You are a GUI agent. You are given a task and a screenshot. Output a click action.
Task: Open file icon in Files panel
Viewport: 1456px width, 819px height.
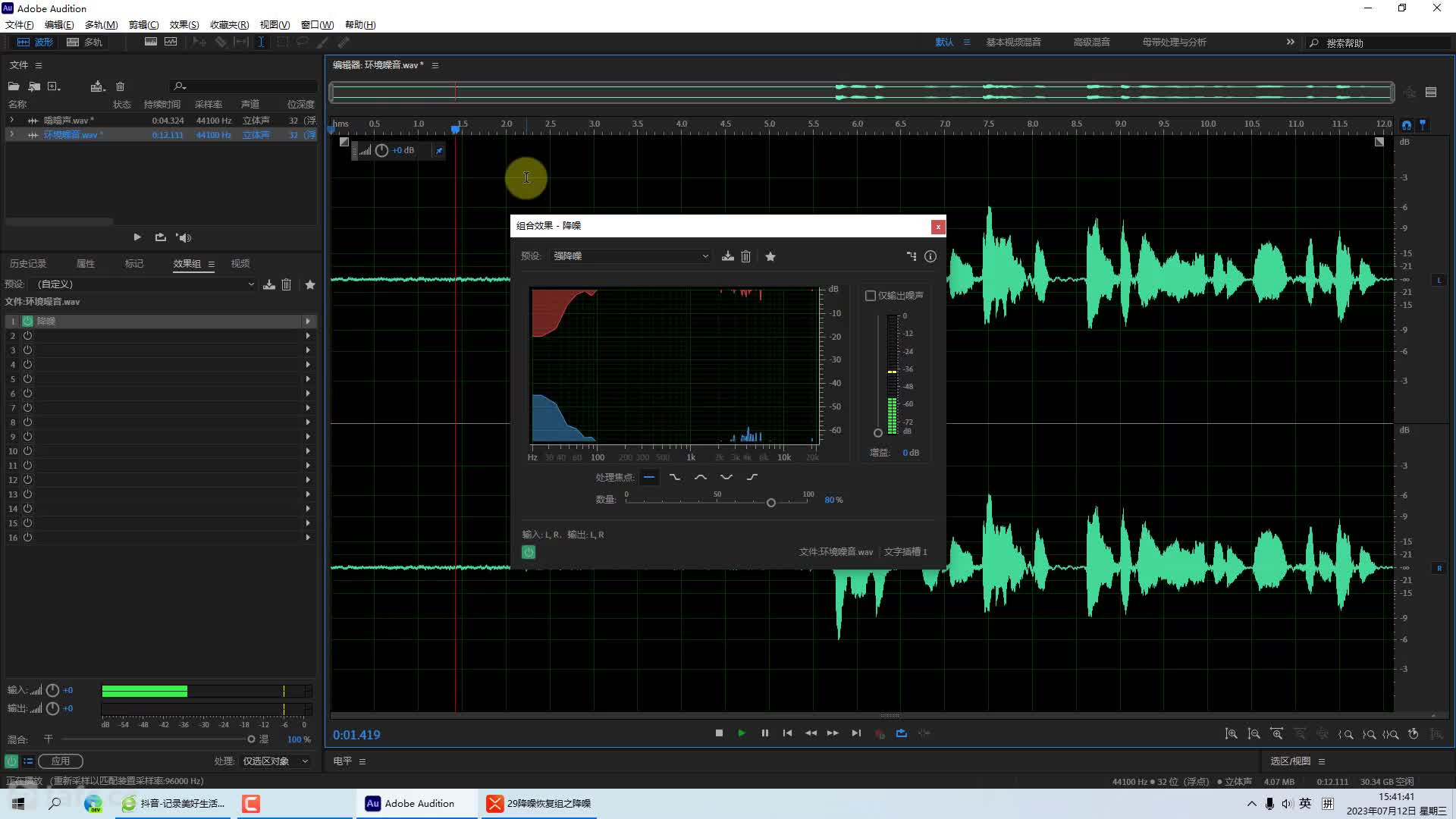(x=14, y=86)
